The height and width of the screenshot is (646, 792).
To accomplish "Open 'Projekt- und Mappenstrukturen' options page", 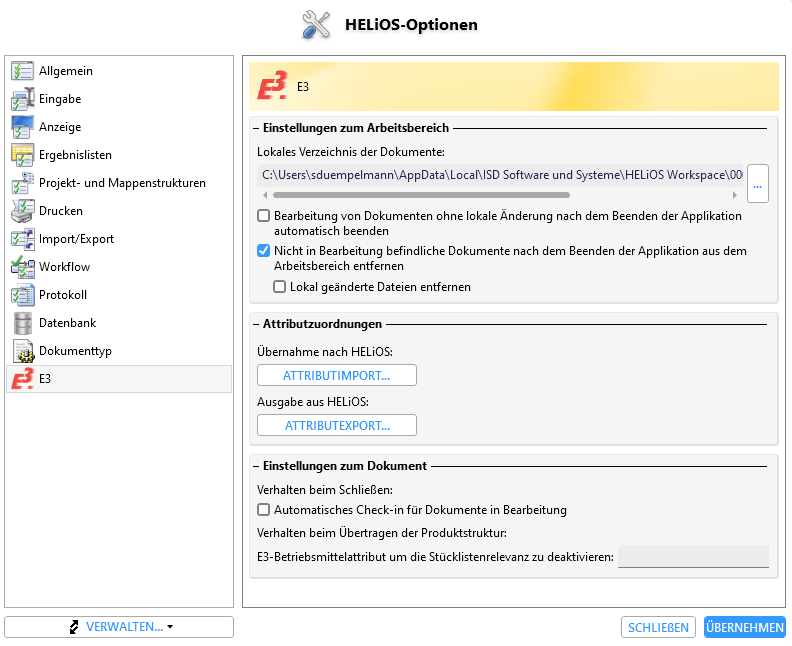I will point(122,183).
